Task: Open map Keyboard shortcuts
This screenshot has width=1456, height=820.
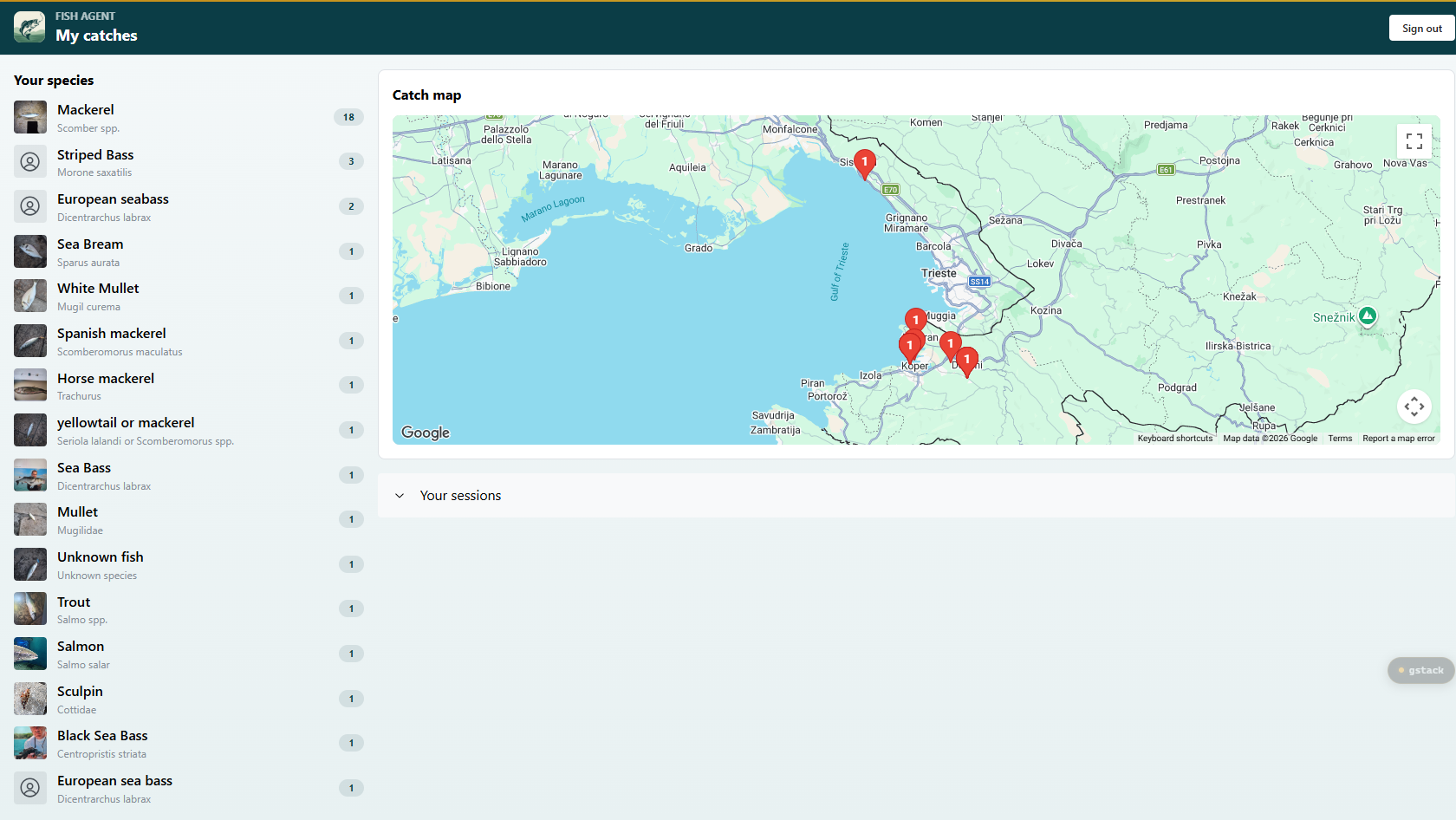Action: pyautogui.click(x=1174, y=439)
